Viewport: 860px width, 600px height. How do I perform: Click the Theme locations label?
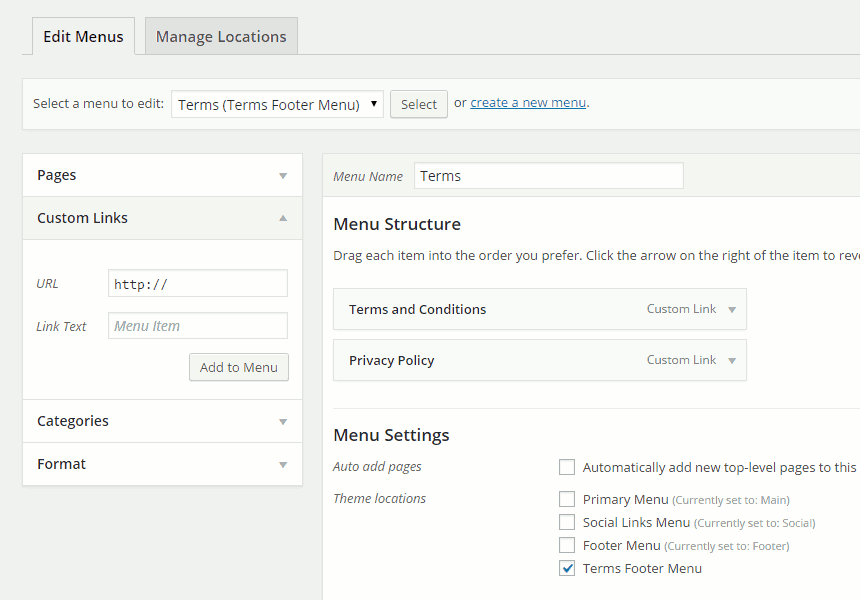coord(380,499)
